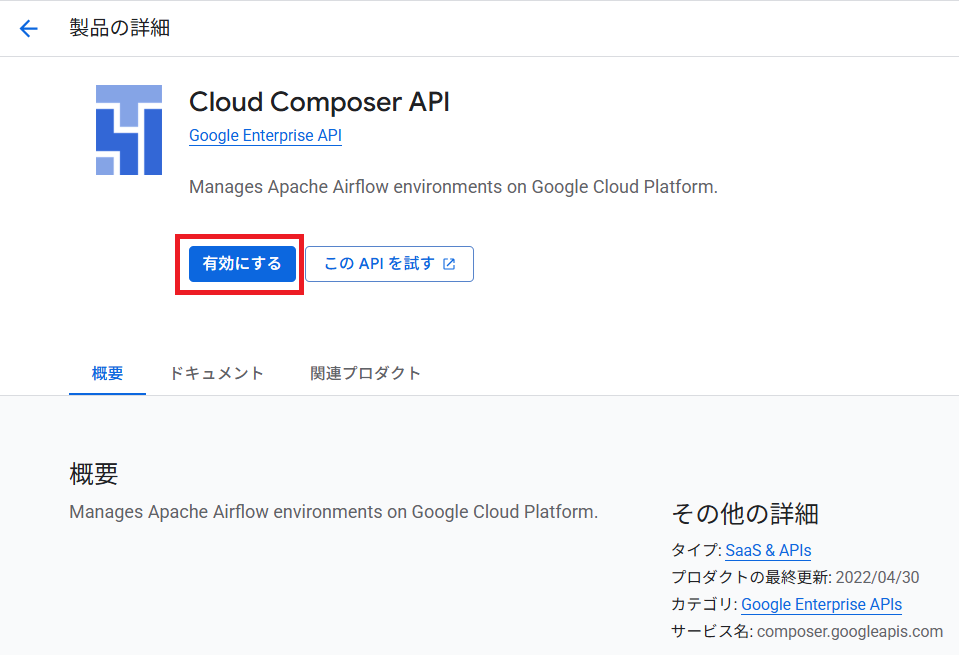Open the この API を試す button
The width and height of the screenshot is (959, 655).
pyautogui.click(x=390, y=264)
